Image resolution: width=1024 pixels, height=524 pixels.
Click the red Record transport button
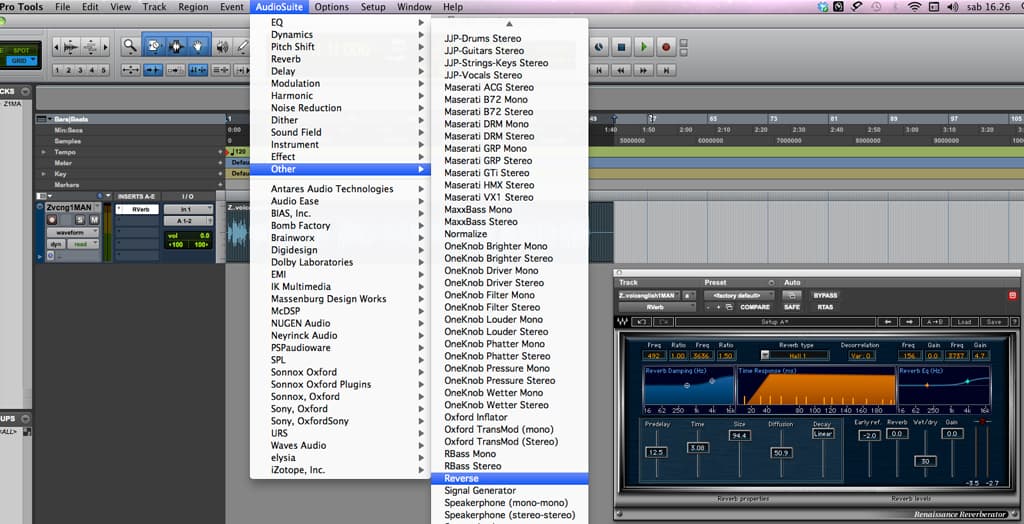(666, 47)
